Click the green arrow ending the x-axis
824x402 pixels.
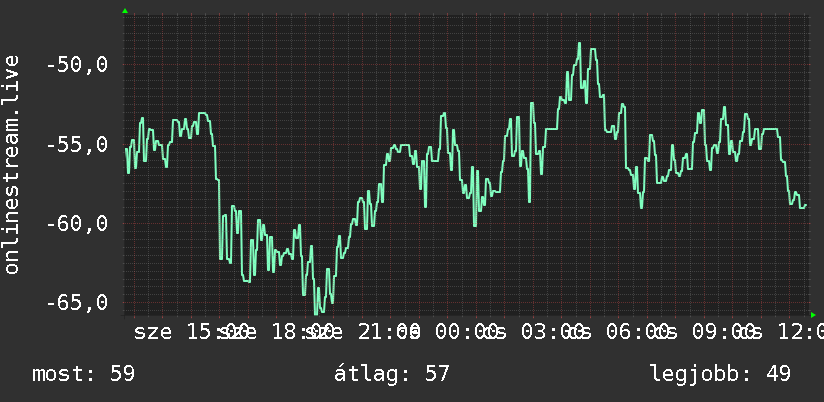coord(813,315)
